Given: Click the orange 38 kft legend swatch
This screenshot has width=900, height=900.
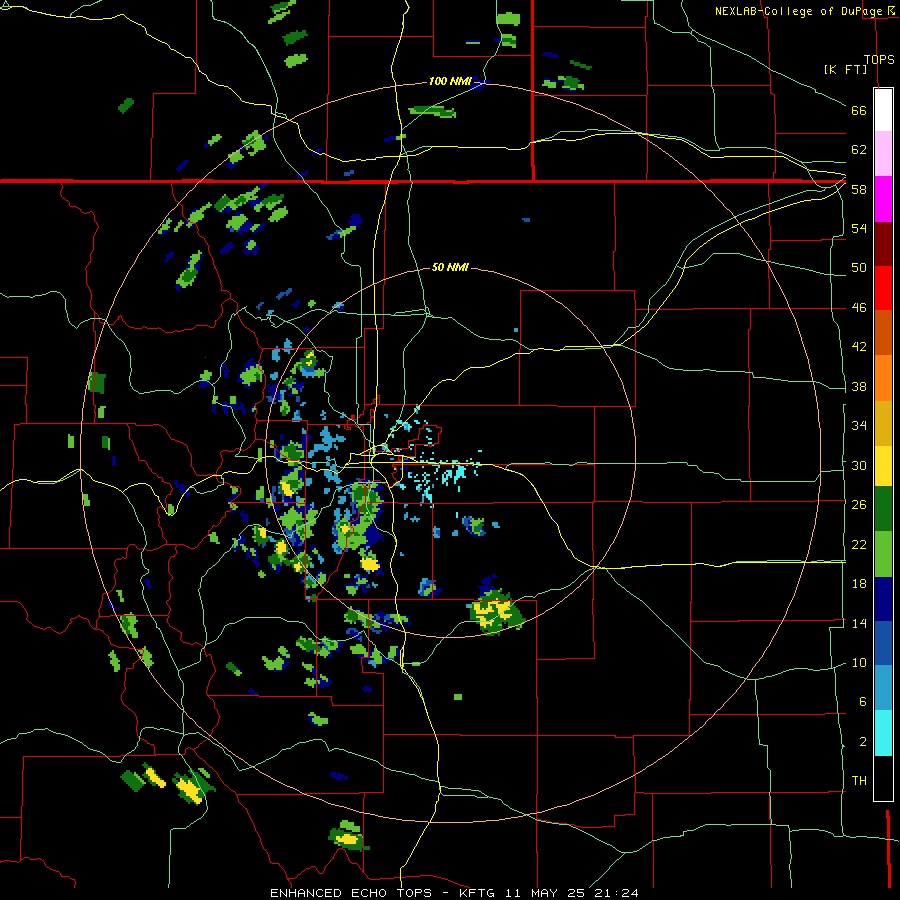Looking at the screenshot, I should tap(883, 378).
